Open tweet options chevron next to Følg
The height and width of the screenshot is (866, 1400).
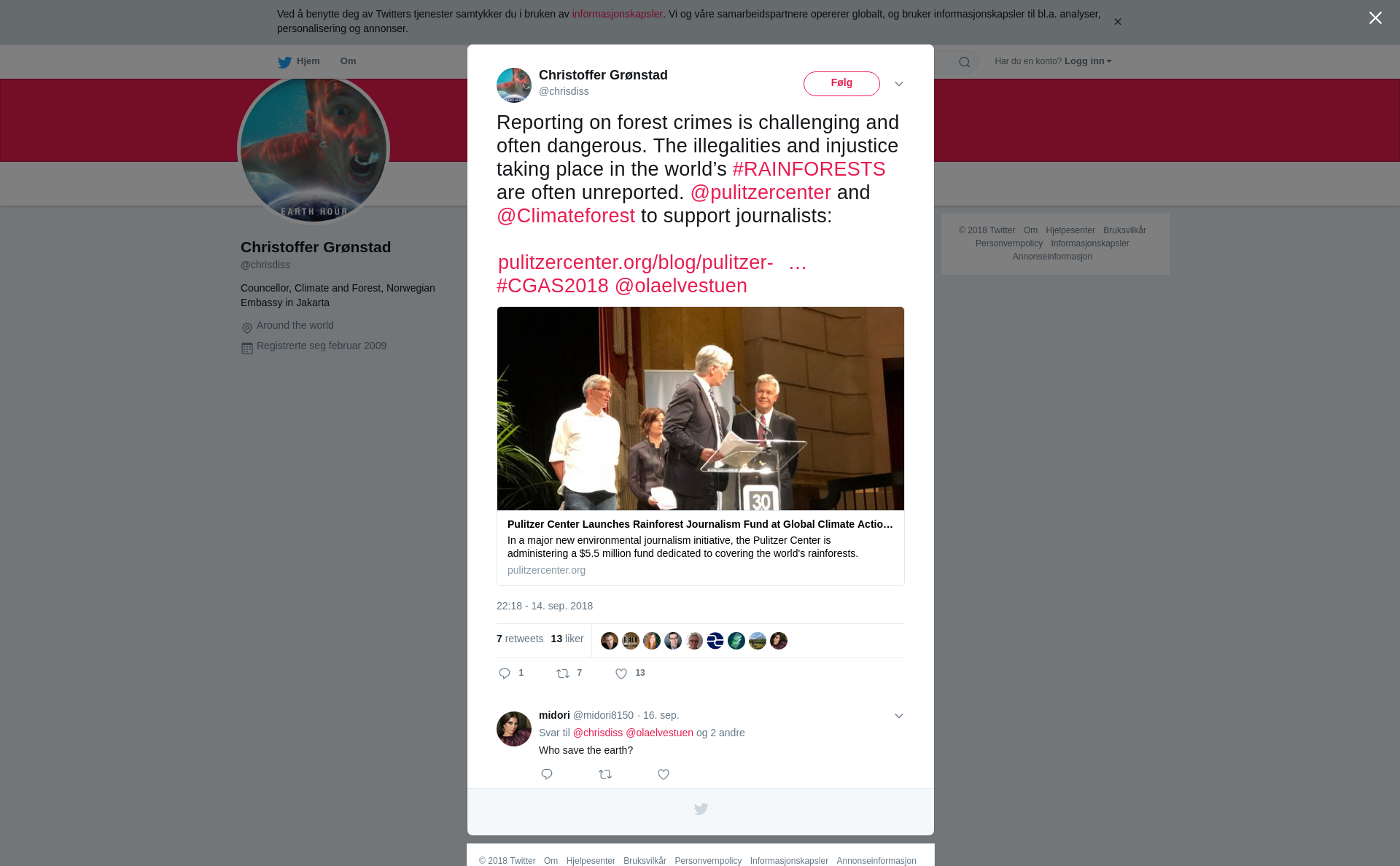(x=899, y=84)
